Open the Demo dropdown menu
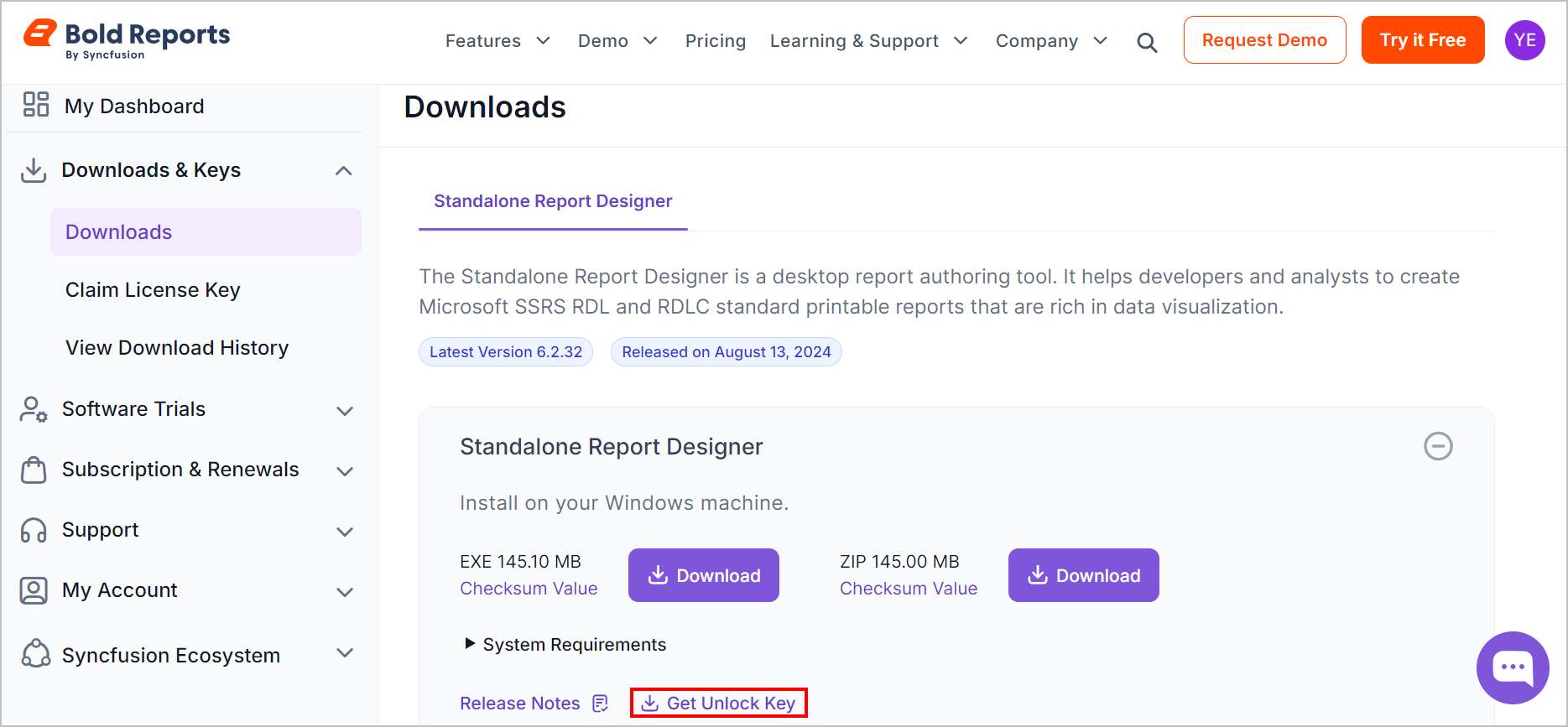The image size is (1568, 727). coord(617,41)
